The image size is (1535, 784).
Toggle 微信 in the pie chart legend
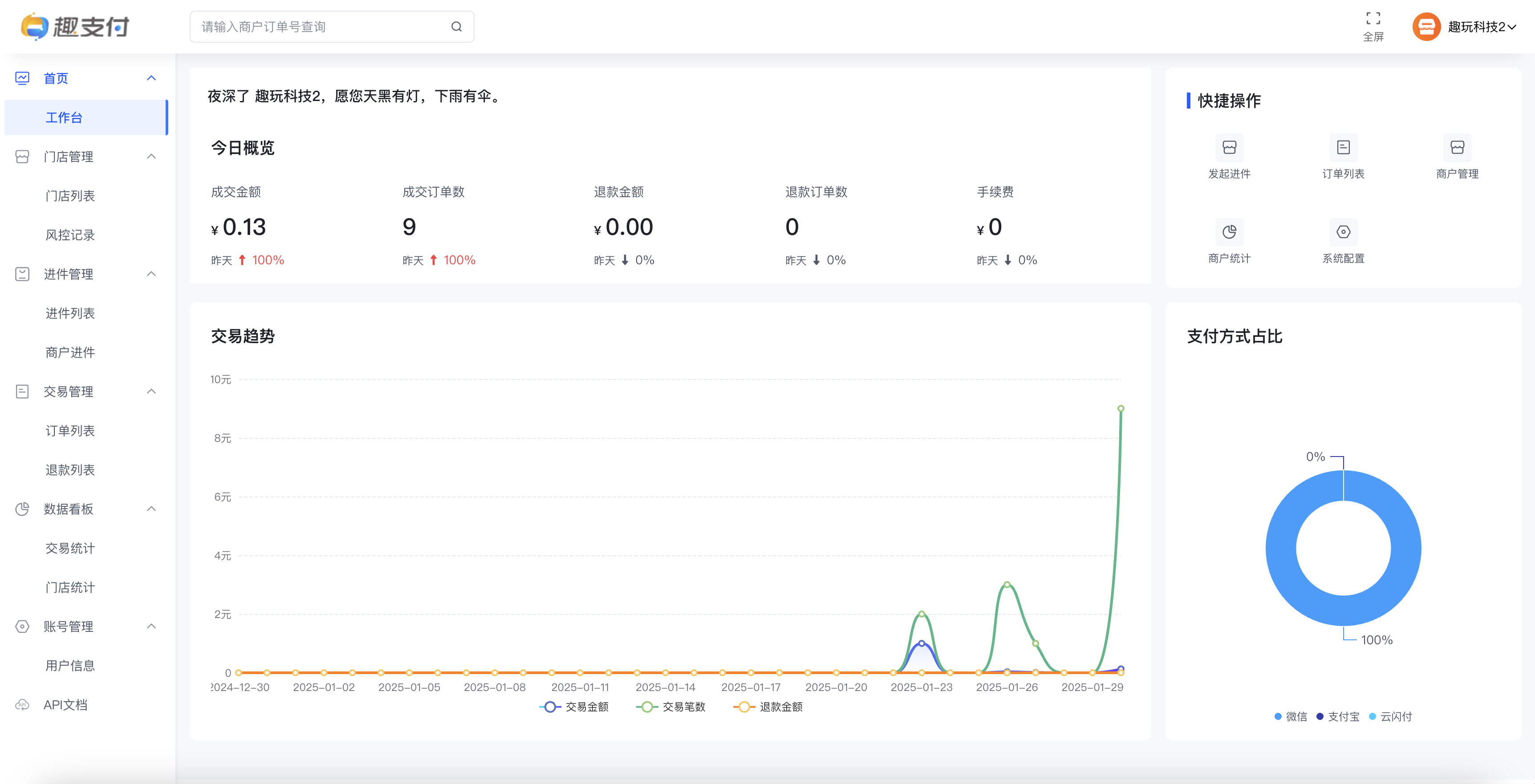click(x=1290, y=716)
